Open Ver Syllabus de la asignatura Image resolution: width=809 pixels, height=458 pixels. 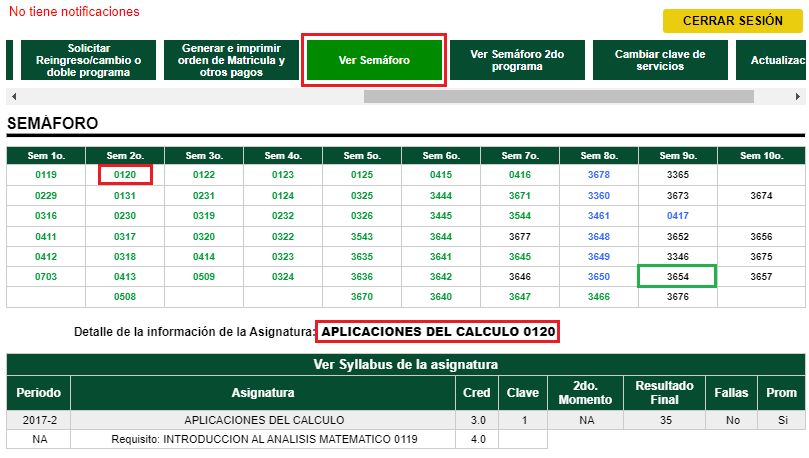[x=406, y=365]
